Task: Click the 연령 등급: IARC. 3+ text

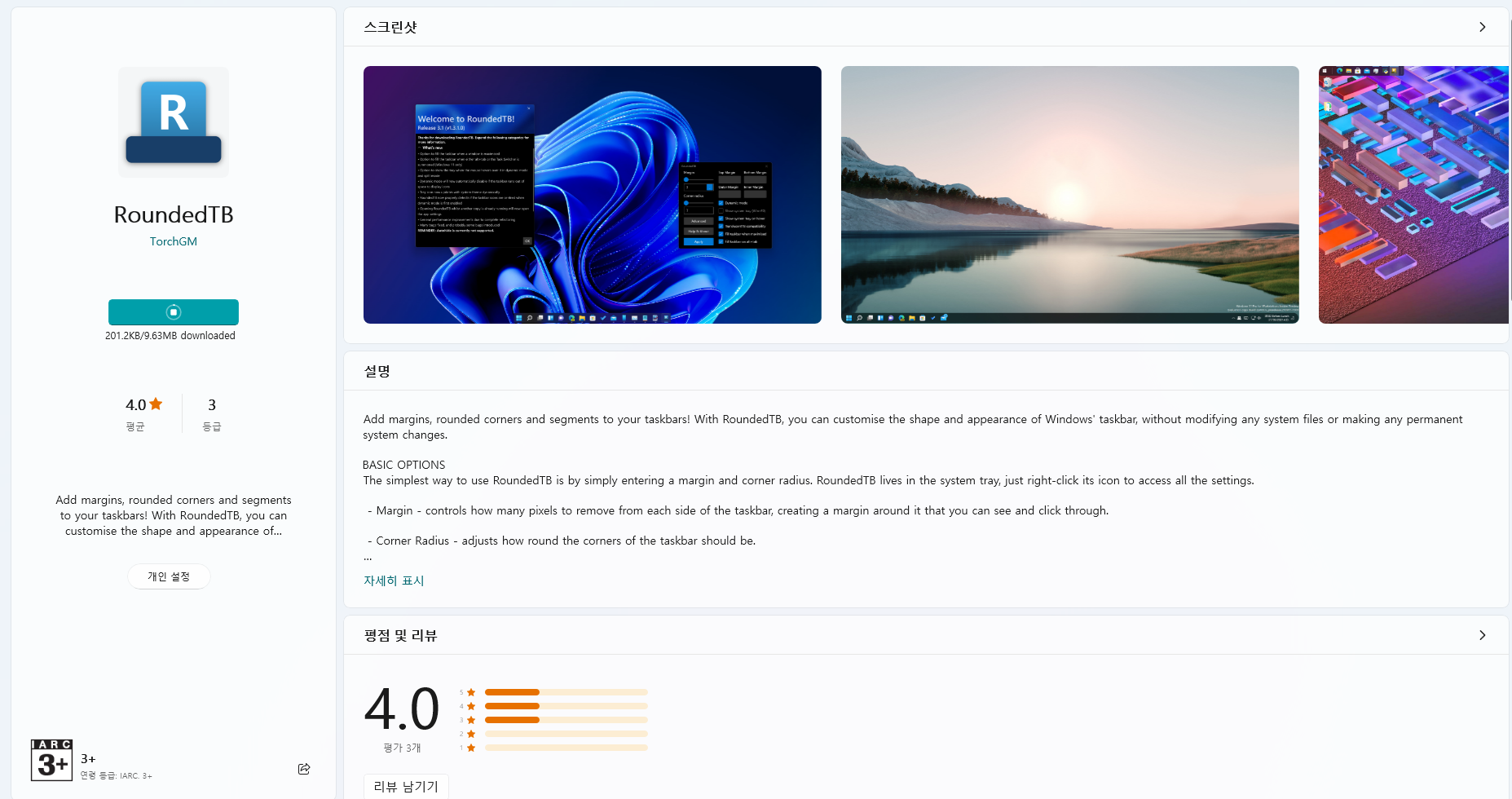Action: [x=116, y=775]
